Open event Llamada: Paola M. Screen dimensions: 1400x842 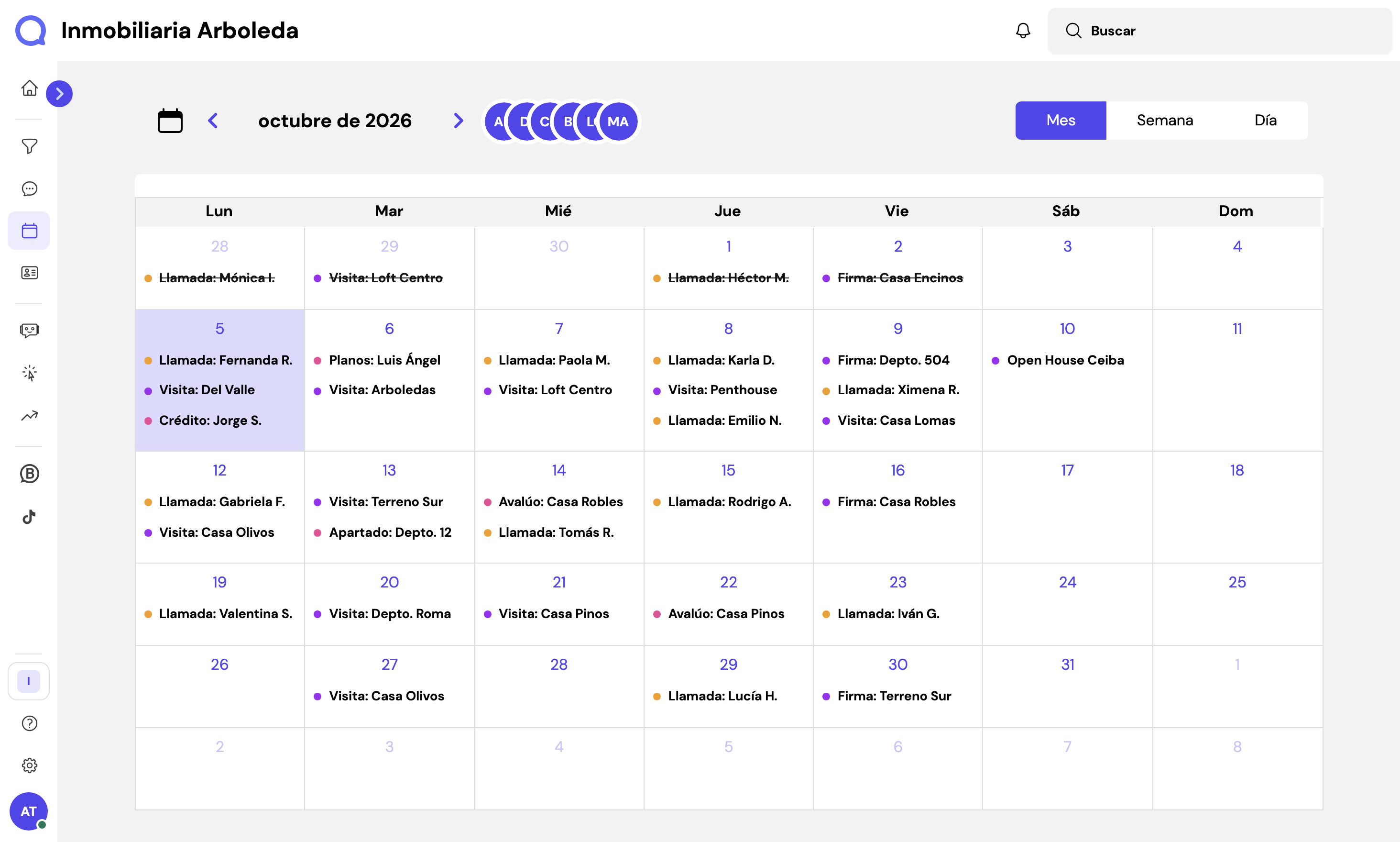click(547, 360)
